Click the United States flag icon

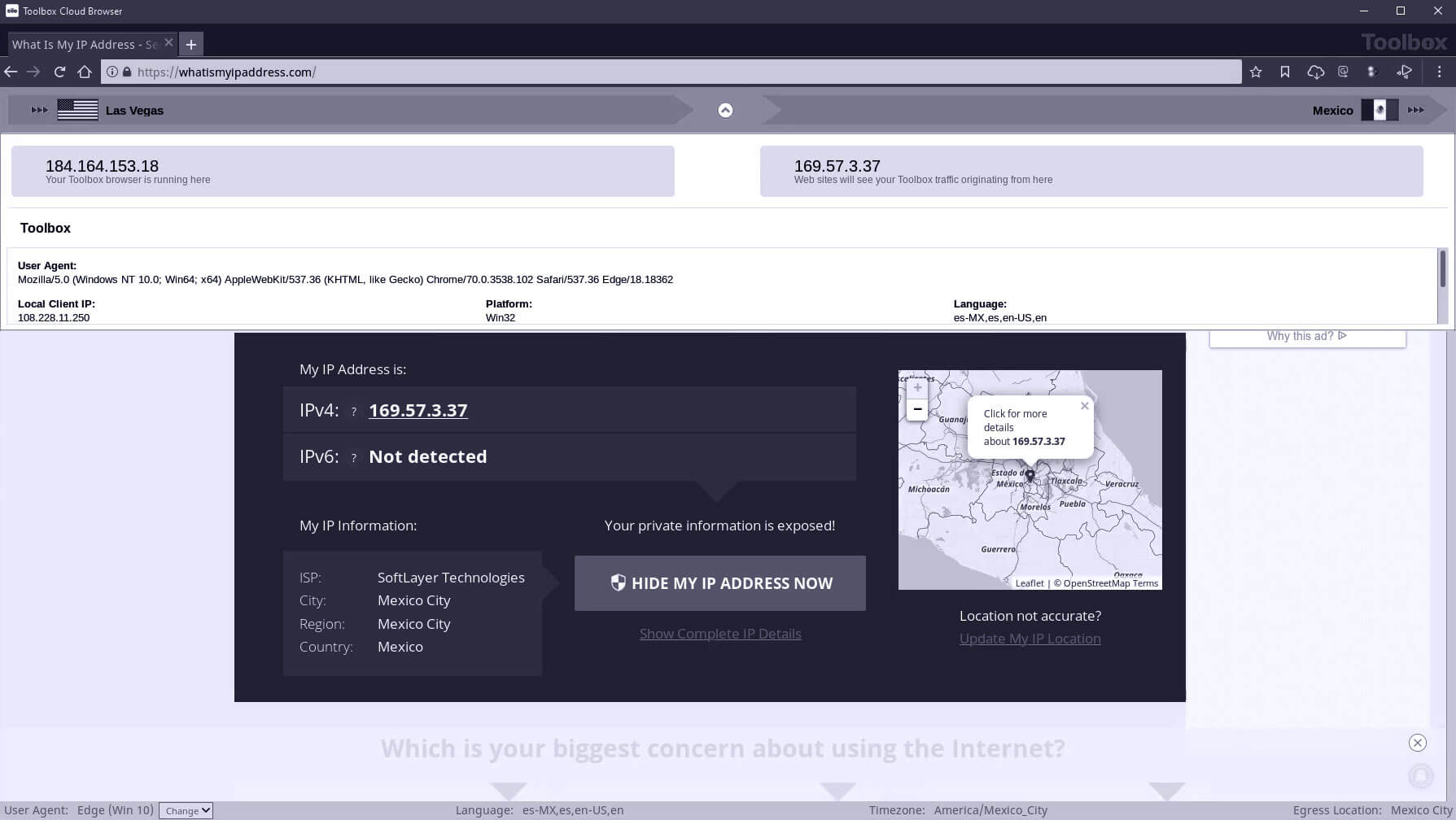78,110
